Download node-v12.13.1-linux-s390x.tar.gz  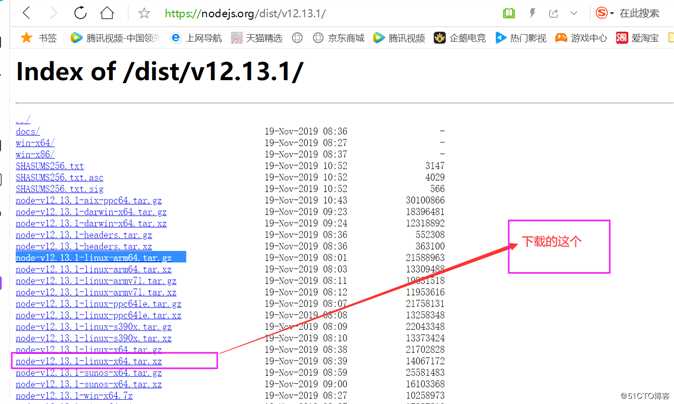[94, 327]
